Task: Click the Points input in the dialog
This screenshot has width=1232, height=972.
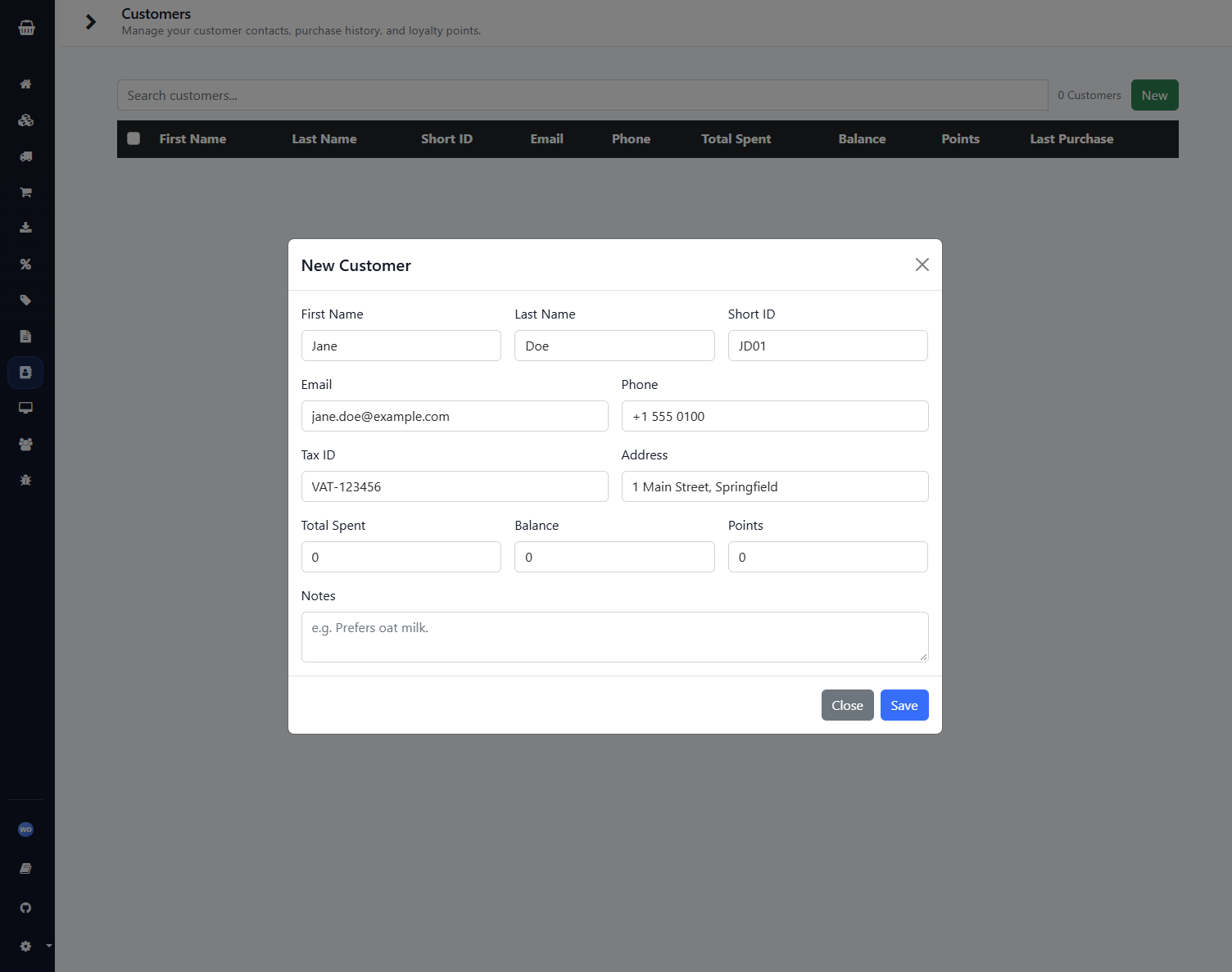Action: 828,557
